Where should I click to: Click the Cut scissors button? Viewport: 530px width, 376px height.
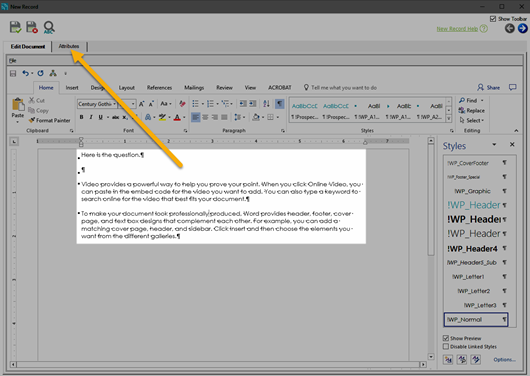[x=37, y=100]
